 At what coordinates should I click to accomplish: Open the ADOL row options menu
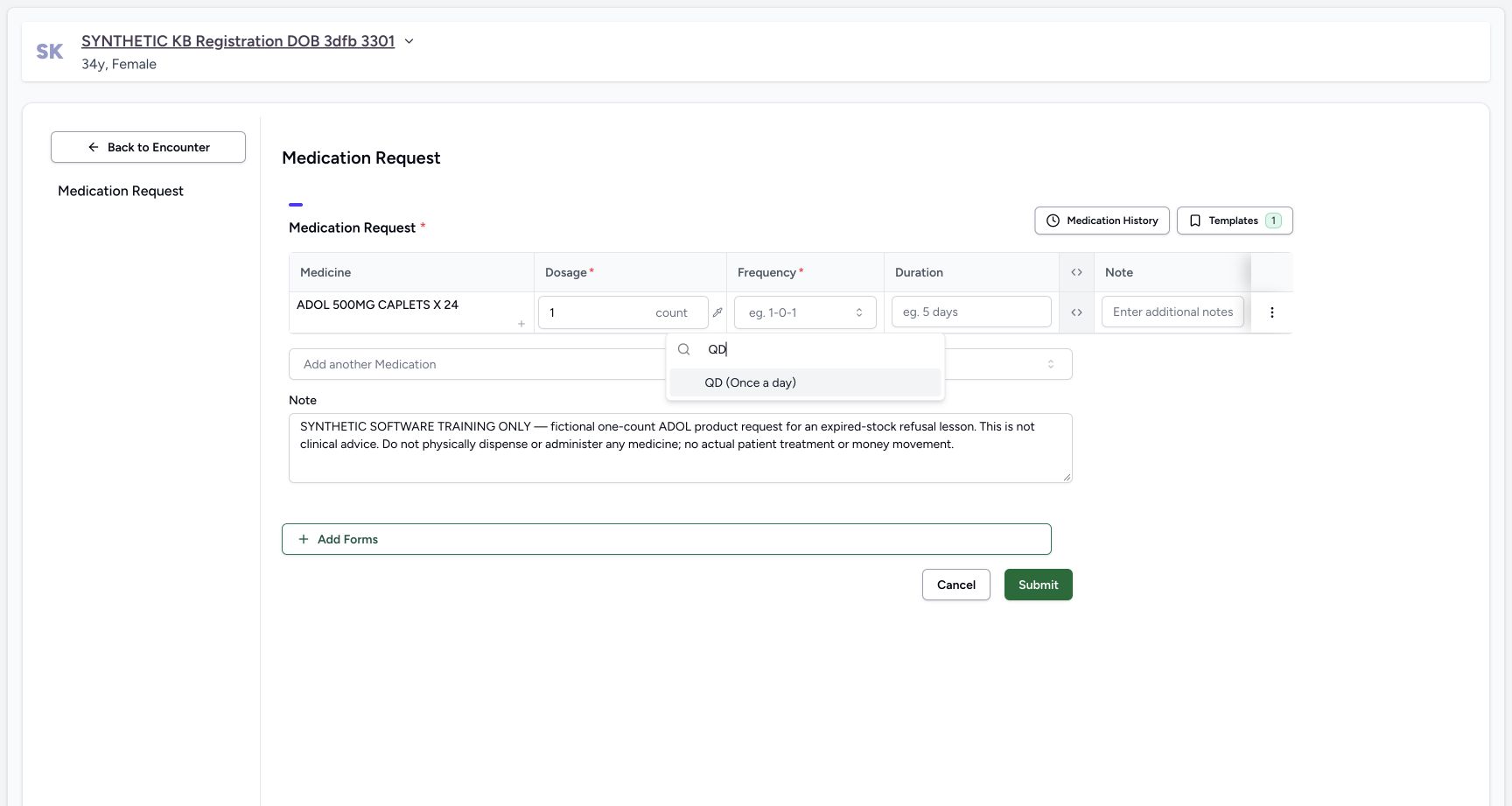point(1272,312)
